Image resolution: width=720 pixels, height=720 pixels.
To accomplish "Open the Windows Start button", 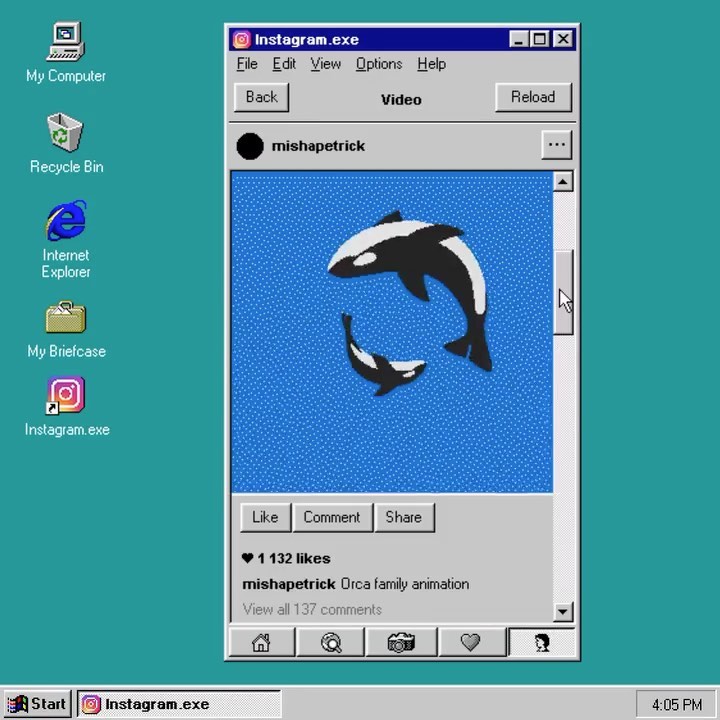I will [38, 704].
